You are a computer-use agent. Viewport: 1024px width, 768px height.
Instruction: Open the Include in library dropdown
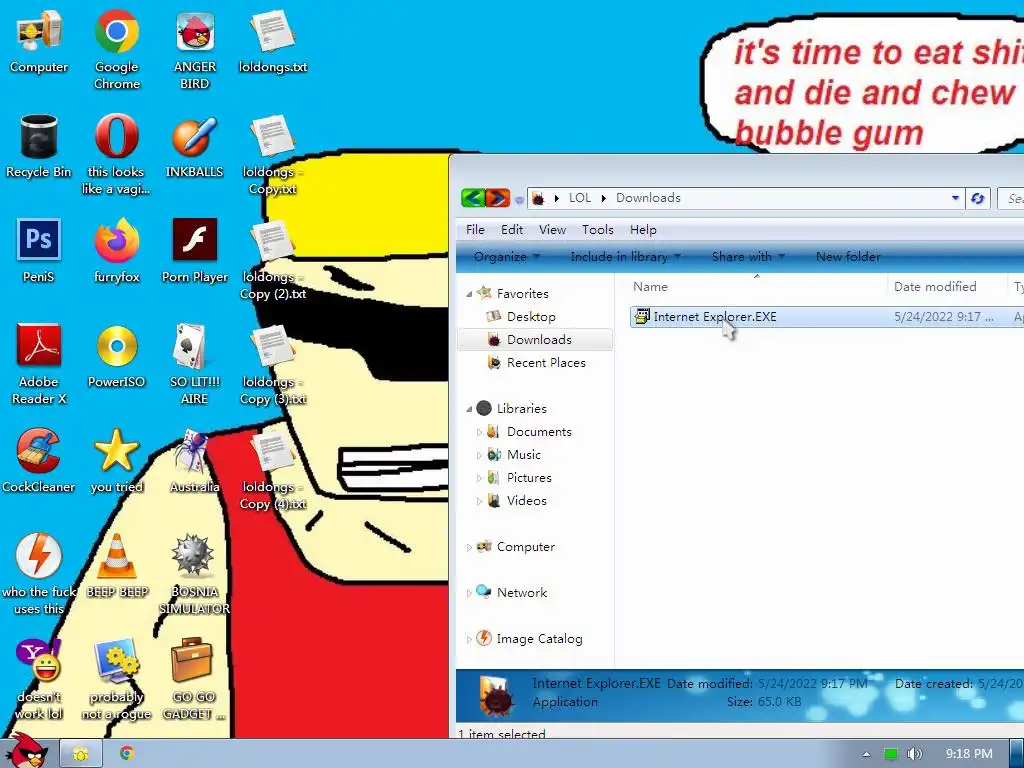click(x=625, y=257)
